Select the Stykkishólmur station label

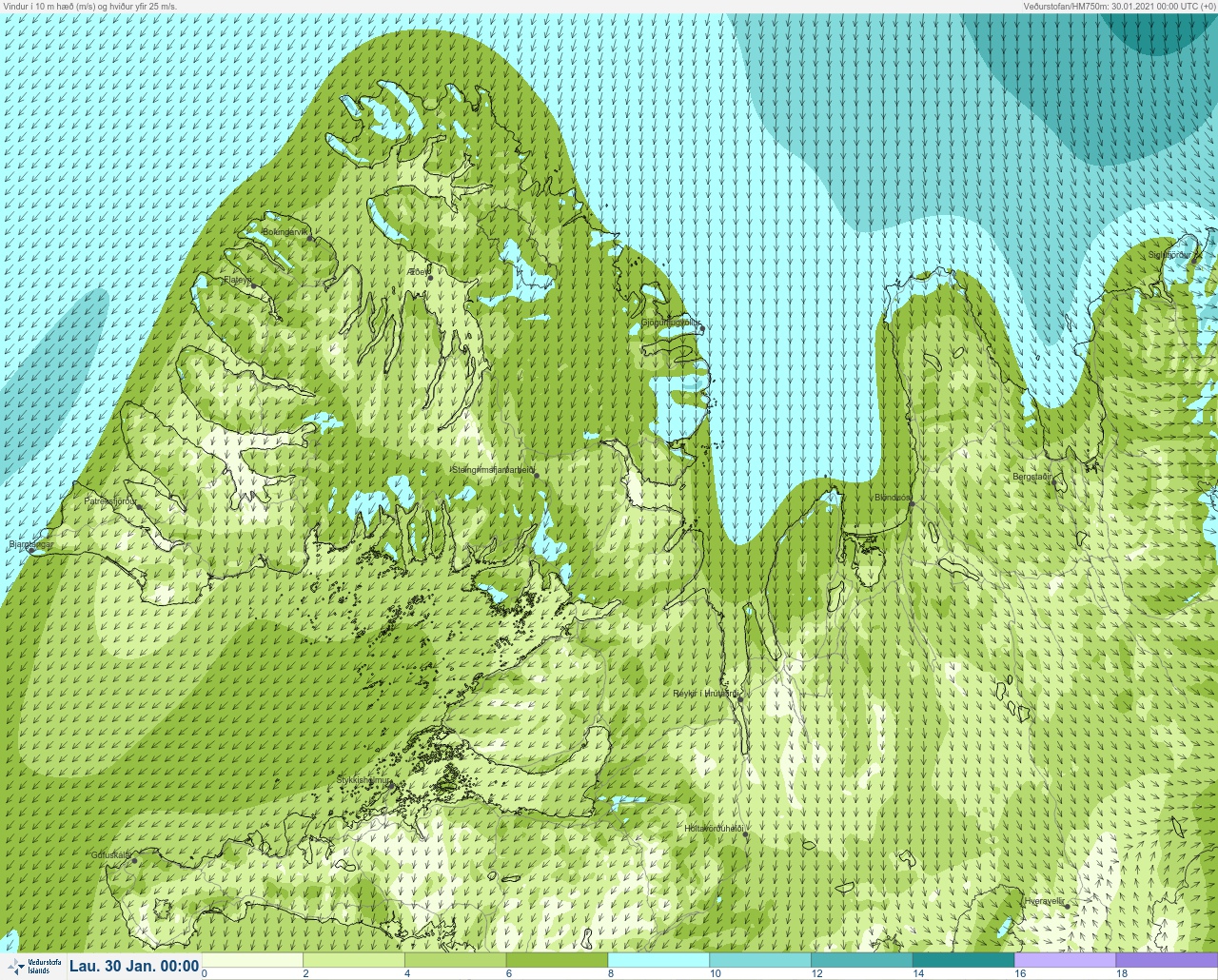363,780
